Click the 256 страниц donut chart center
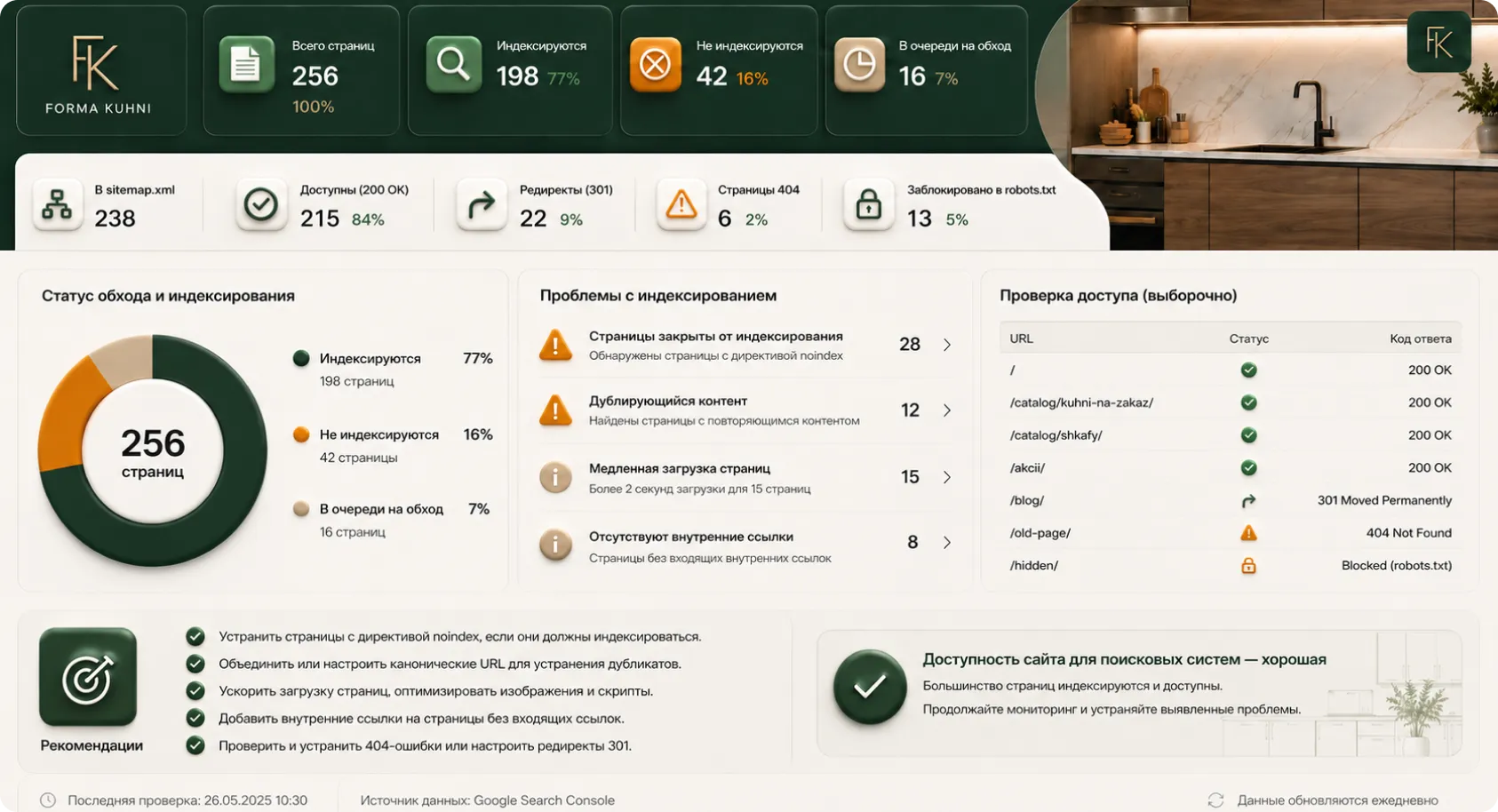This screenshot has width=1498, height=812. (x=153, y=451)
